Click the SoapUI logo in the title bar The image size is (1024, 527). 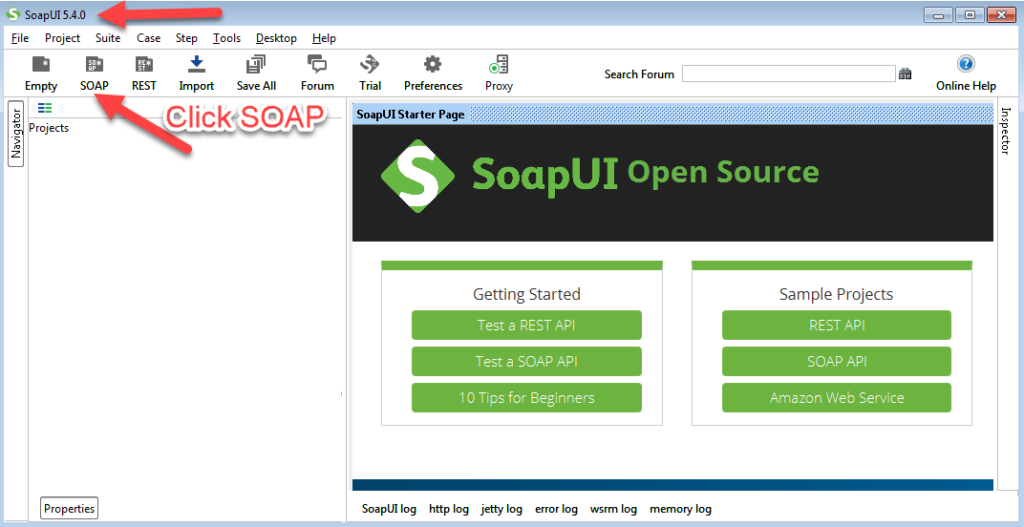coord(13,14)
